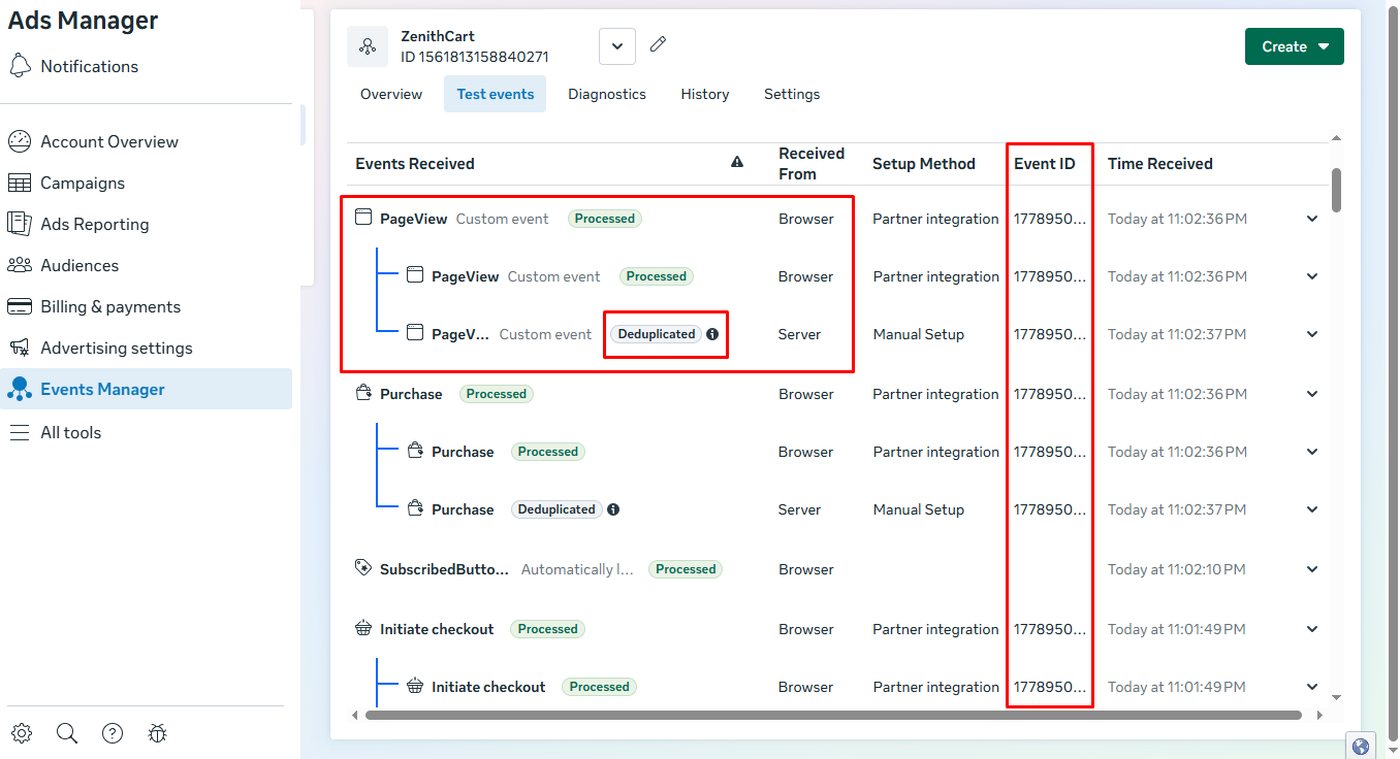Image resolution: width=1400 pixels, height=759 pixels.
Task: Click the Deduplicated badge on PageView row
Action: point(657,334)
